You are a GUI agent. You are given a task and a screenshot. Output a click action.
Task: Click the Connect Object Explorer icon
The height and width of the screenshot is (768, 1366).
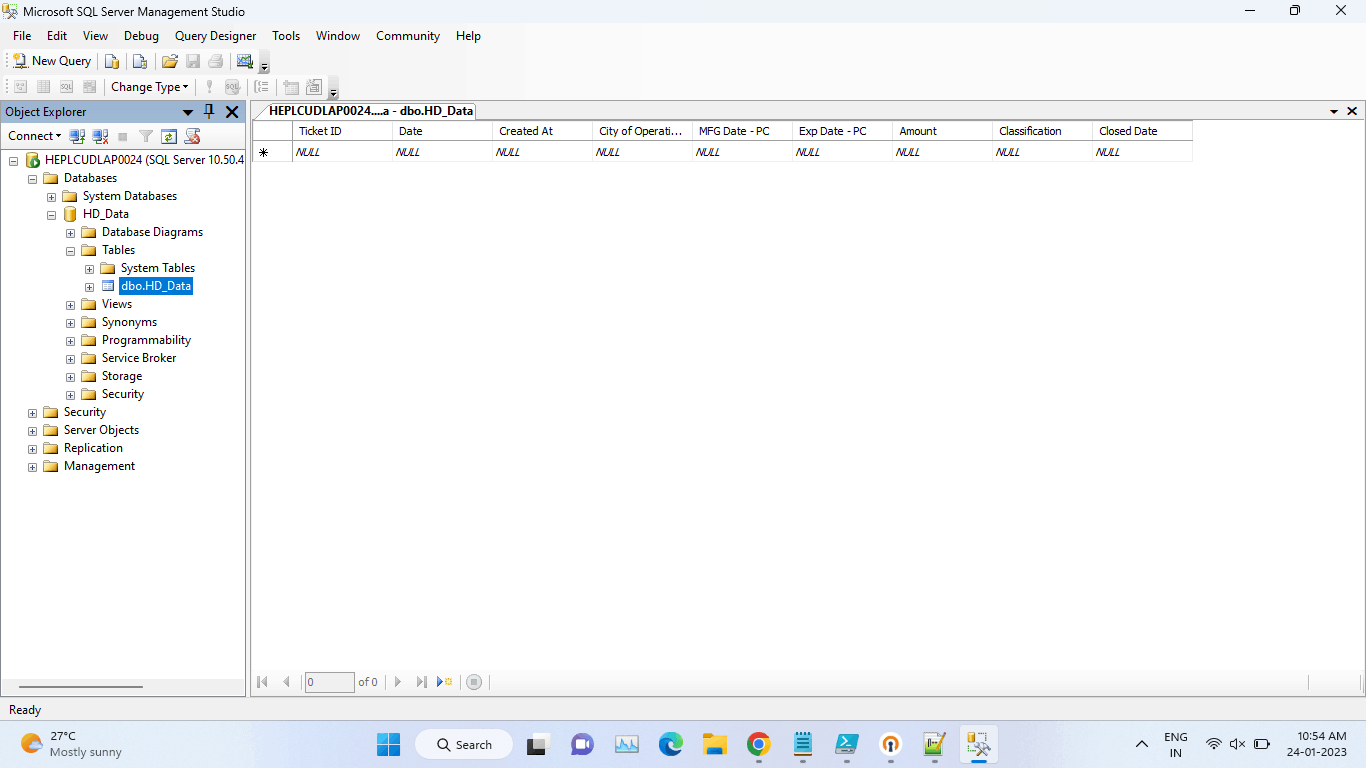77,136
